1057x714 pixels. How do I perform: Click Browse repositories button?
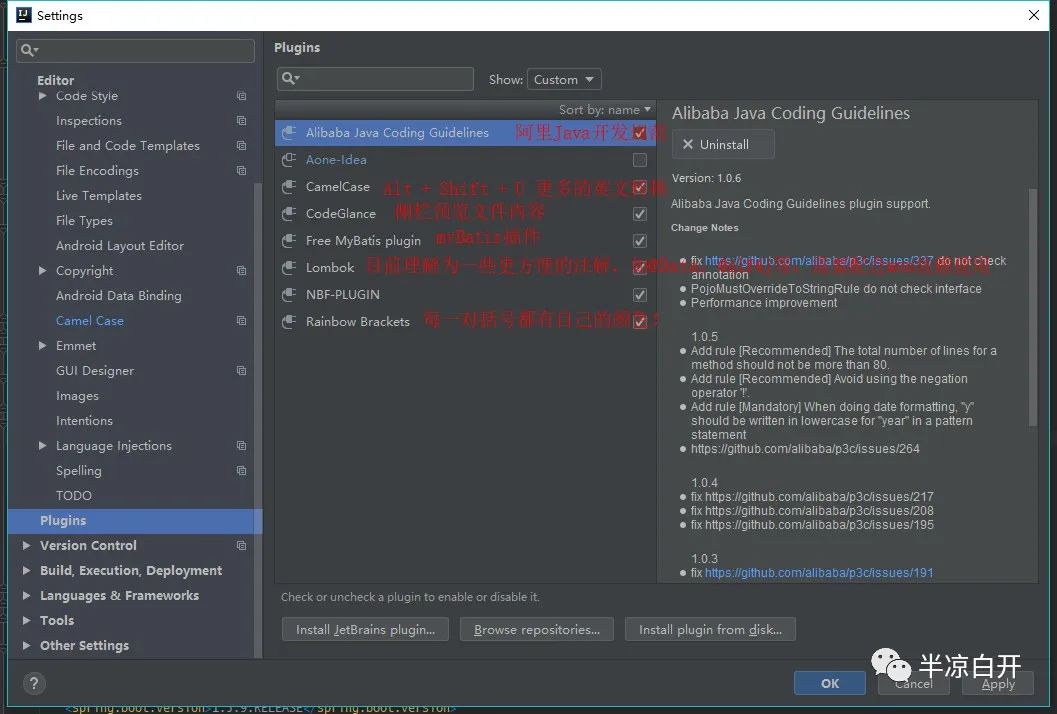537,630
